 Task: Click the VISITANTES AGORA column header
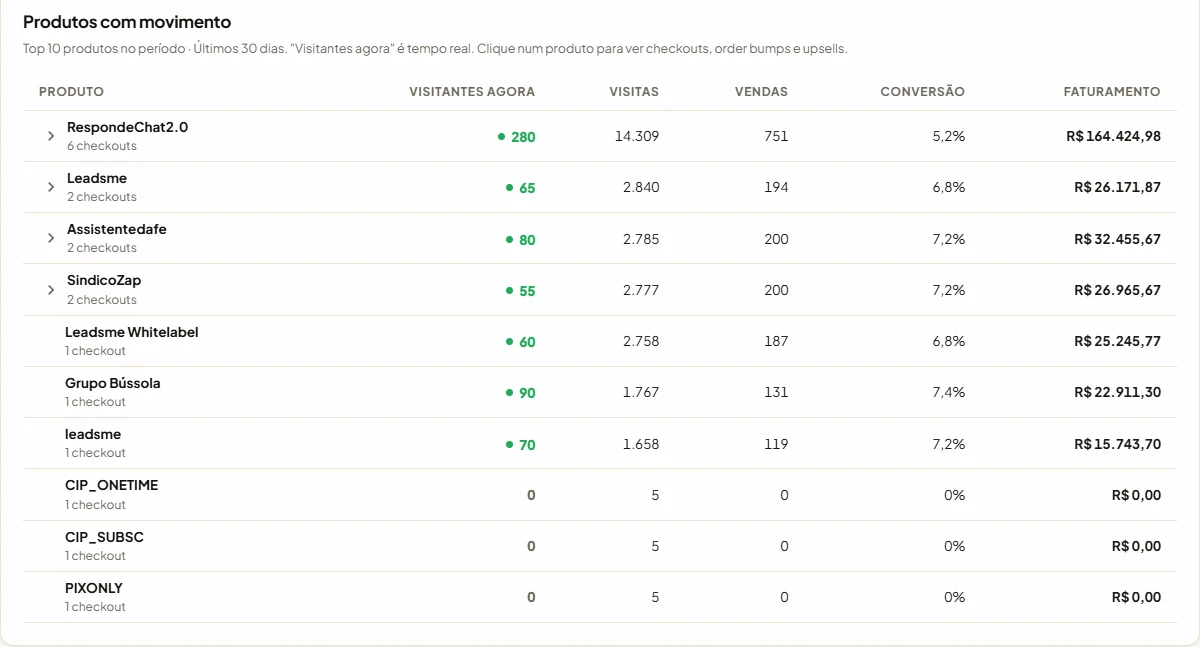pos(472,92)
